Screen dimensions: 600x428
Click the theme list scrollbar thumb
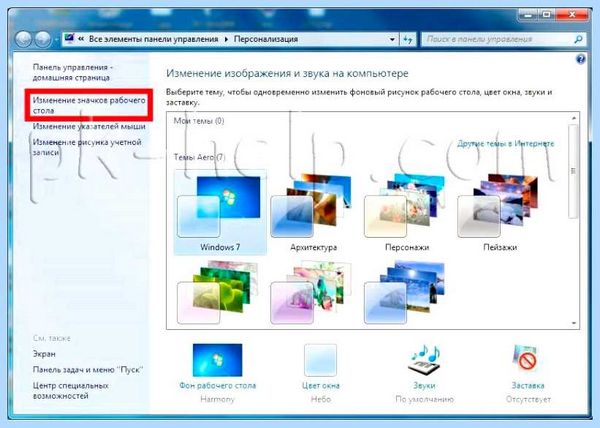tap(573, 171)
